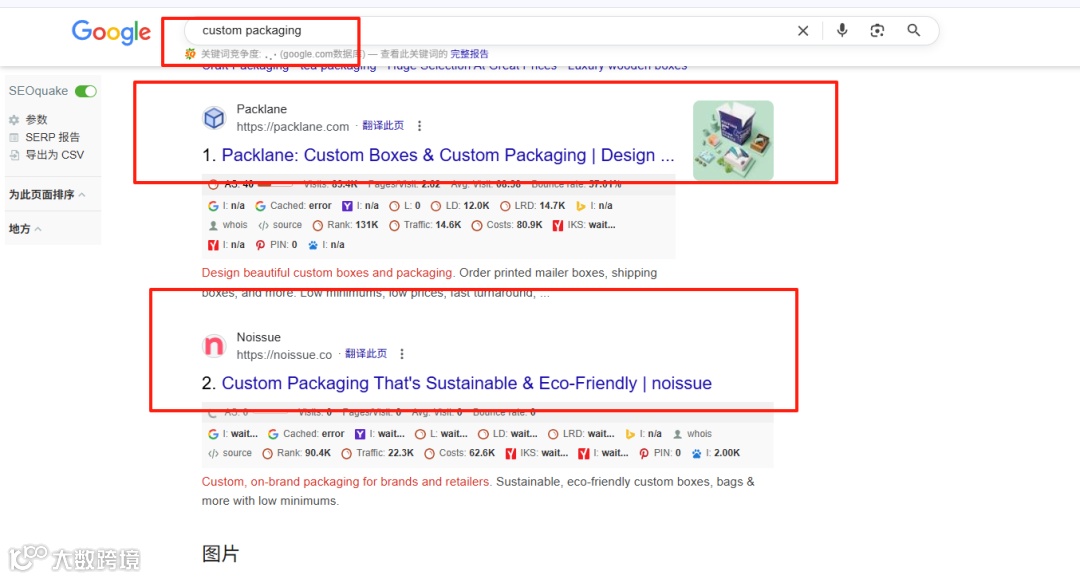The height and width of the screenshot is (579, 1080).
Task: Open Packlane source link
Action: (x=280, y=225)
